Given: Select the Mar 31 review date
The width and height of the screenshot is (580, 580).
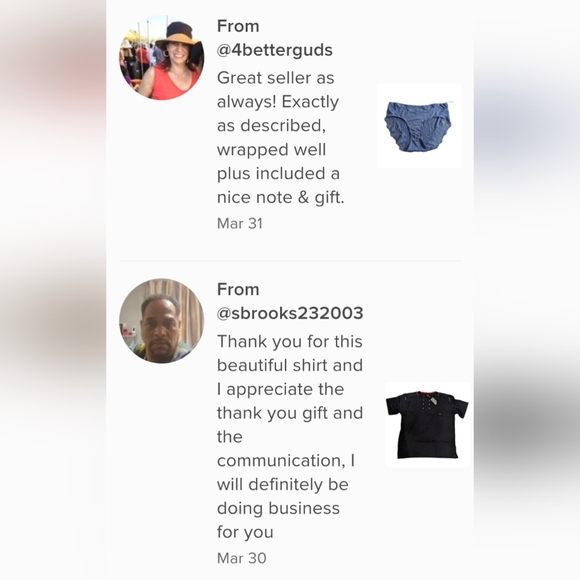Looking at the screenshot, I should (240, 223).
